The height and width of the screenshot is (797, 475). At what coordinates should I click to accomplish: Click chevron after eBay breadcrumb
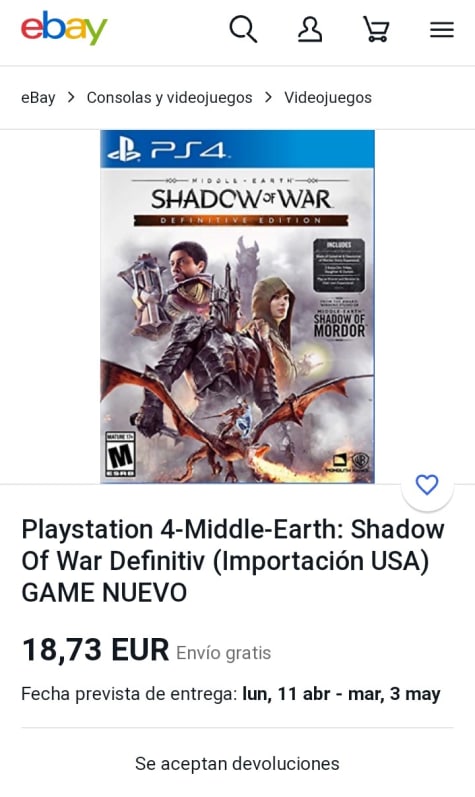71,98
